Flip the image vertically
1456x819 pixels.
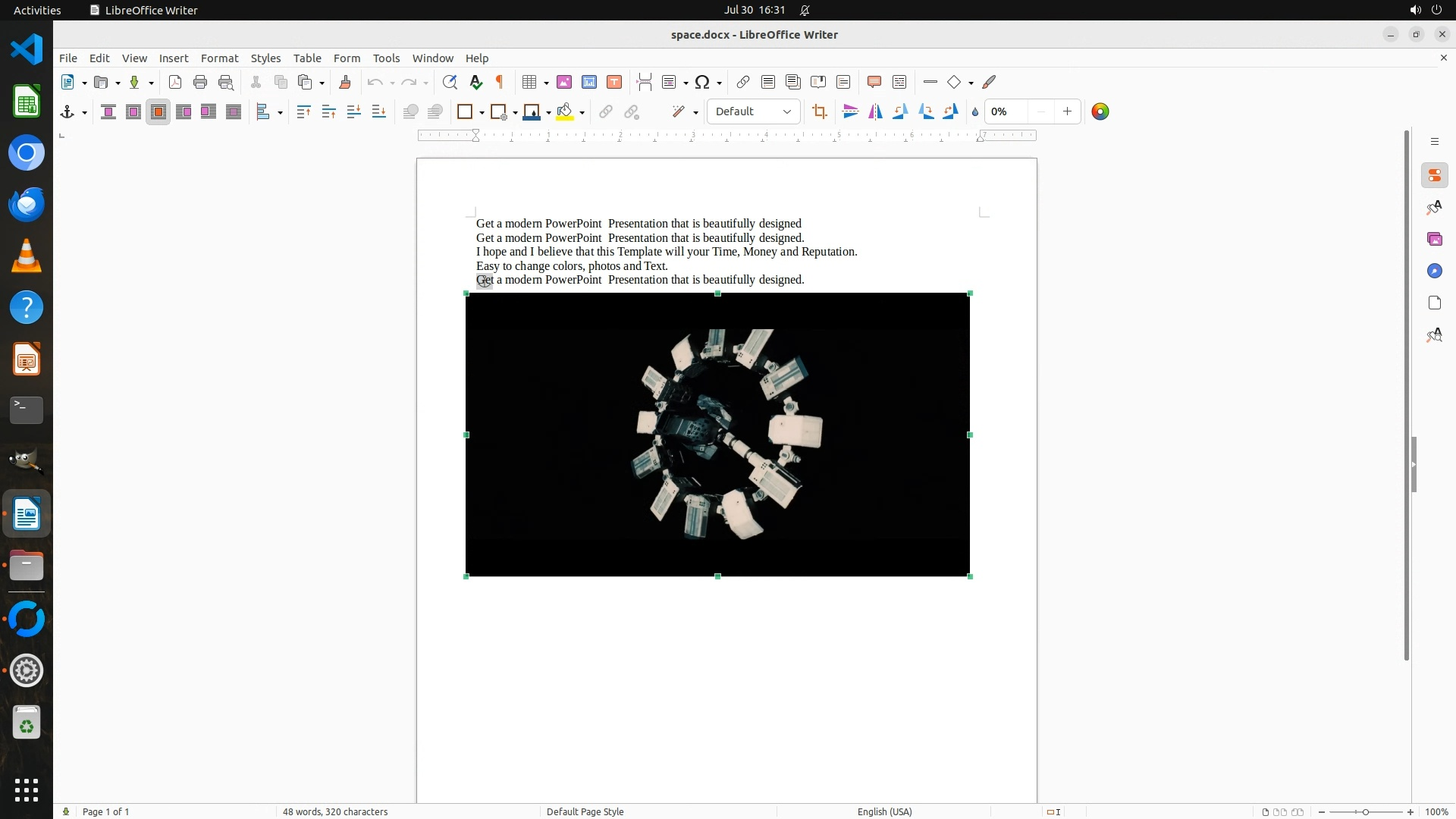(851, 112)
